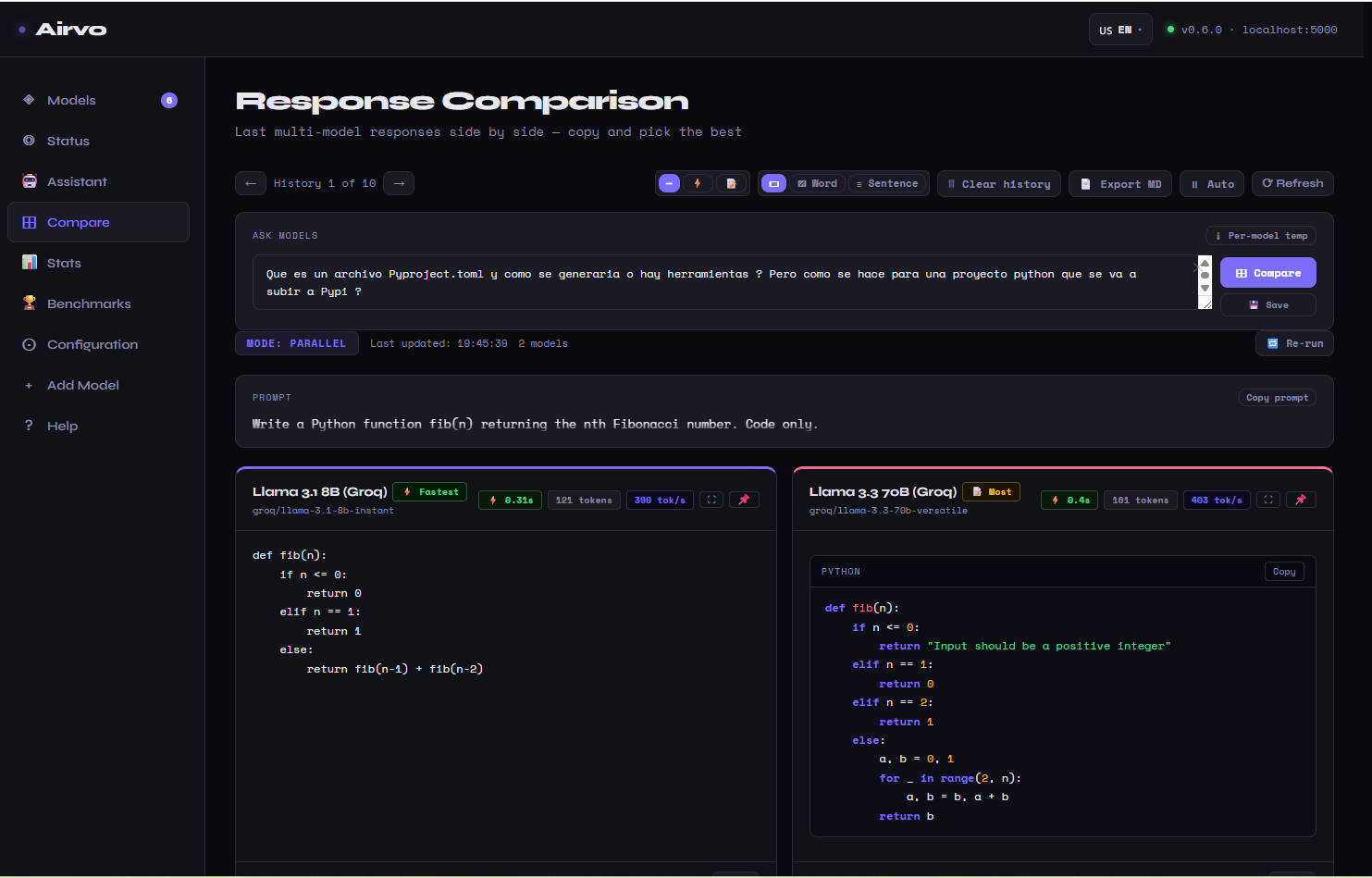Image resolution: width=1372 pixels, height=878 pixels.
Task: Click the Refresh button
Action: pos(1292,183)
